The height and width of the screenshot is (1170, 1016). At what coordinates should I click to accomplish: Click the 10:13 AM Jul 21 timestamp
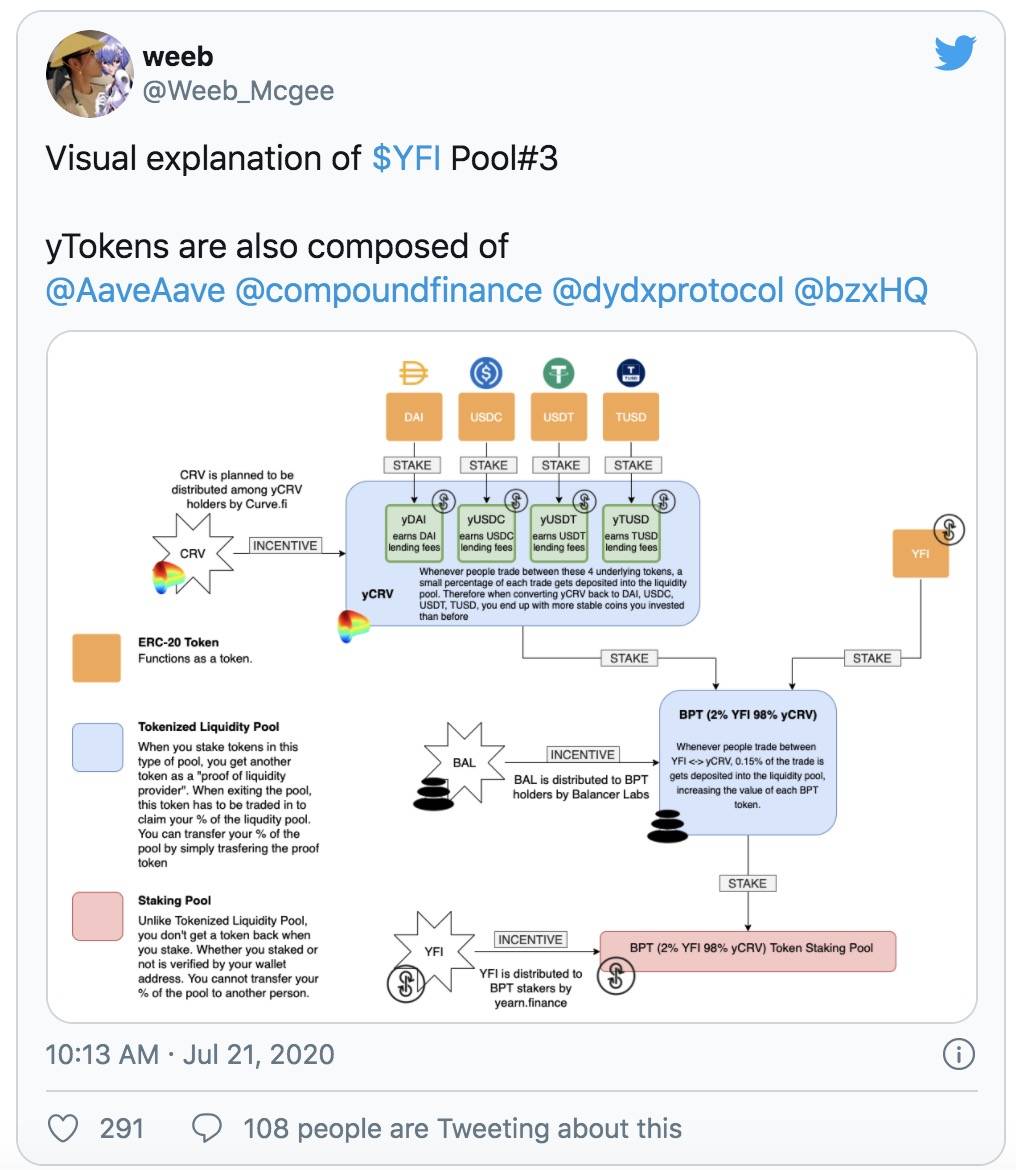click(x=189, y=1054)
